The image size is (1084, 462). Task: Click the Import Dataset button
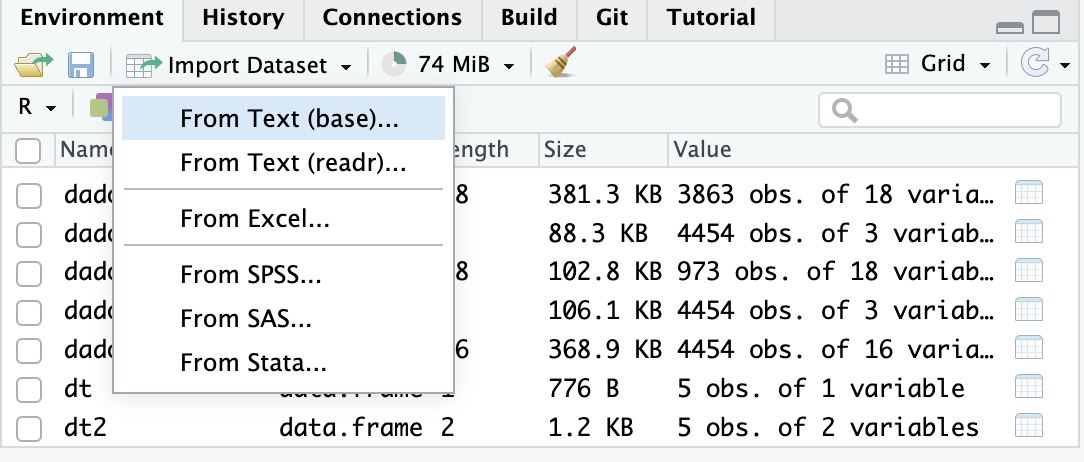pyautogui.click(x=239, y=66)
